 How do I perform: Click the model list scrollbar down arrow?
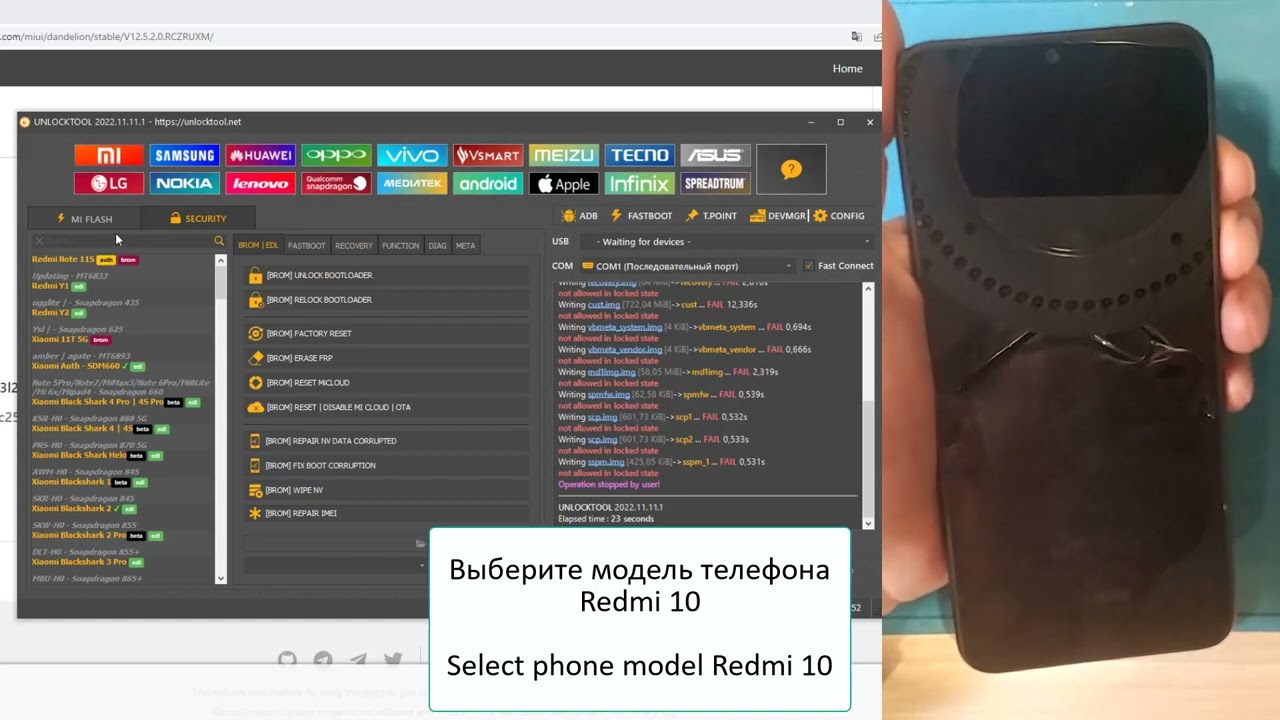tap(221, 578)
